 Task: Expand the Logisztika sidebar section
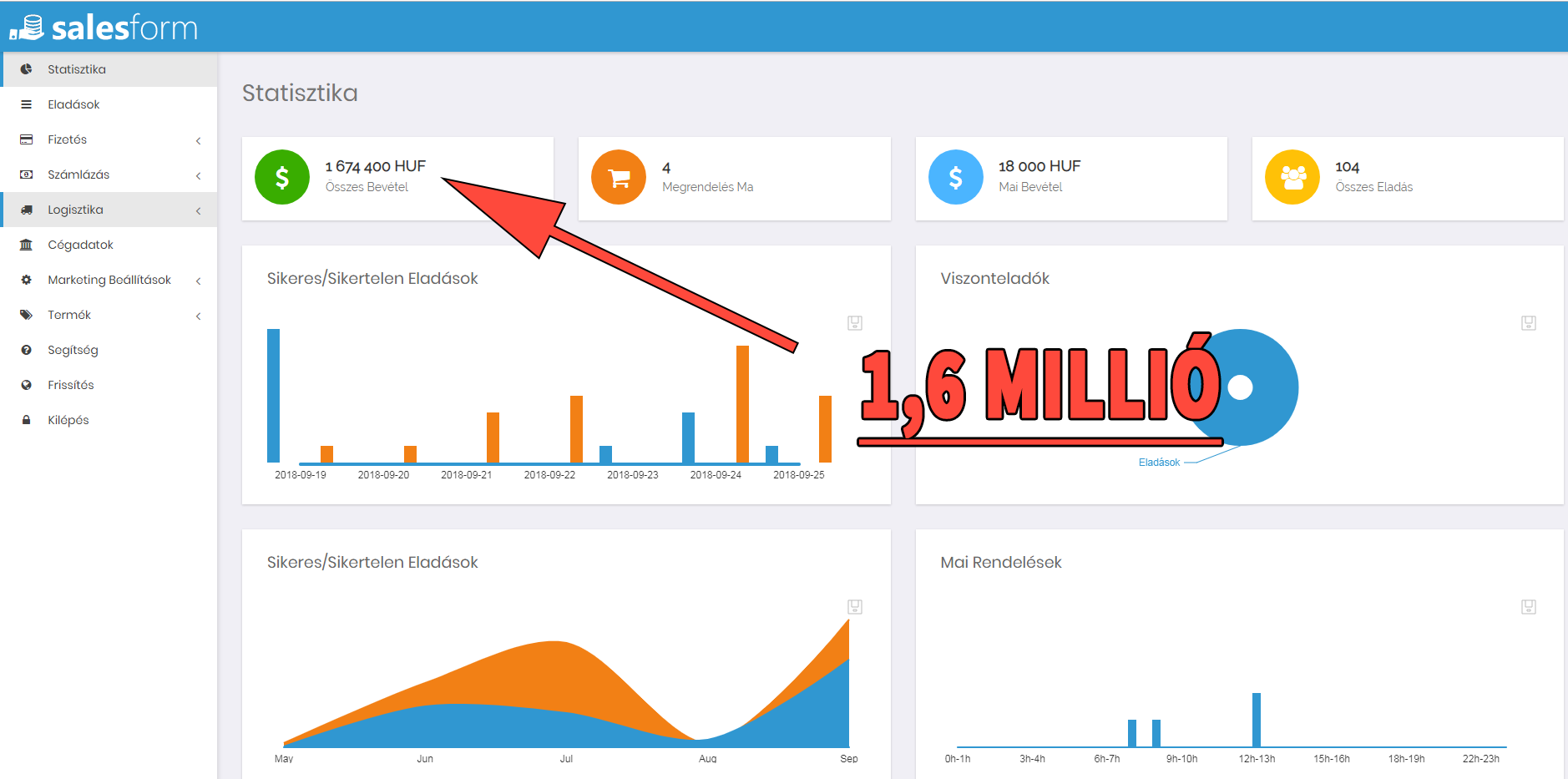(x=198, y=210)
